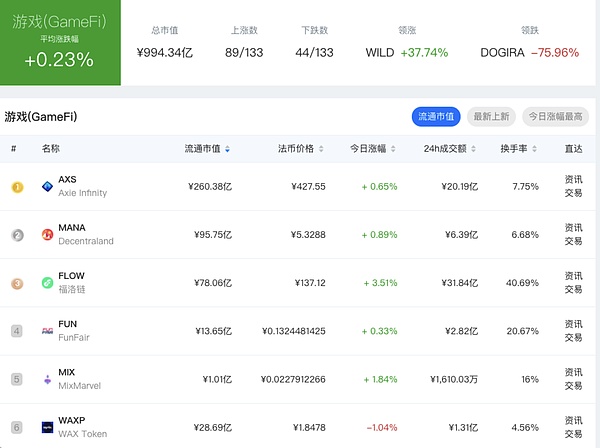The image size is (600, 448).
Task: Open 资讯 link for AXS row
Action: [573, 180]
